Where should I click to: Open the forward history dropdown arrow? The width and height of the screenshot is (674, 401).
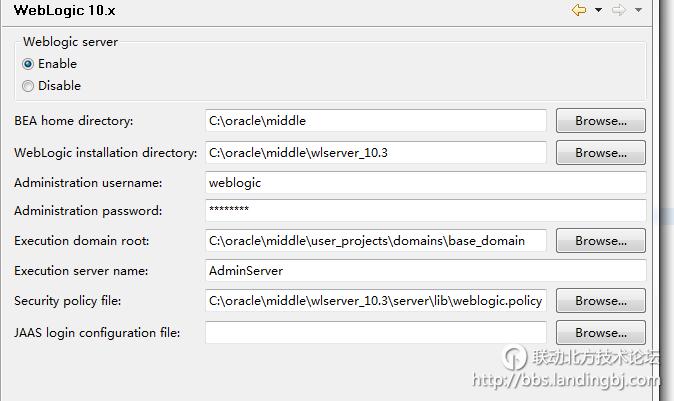point(638,10)
